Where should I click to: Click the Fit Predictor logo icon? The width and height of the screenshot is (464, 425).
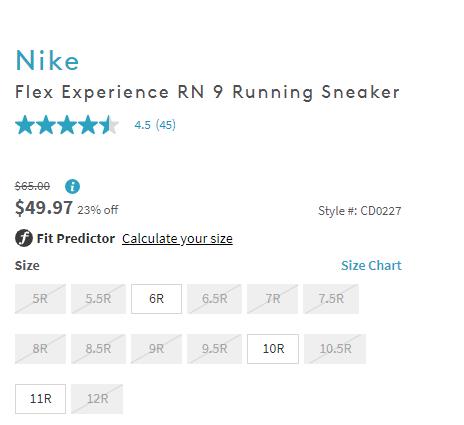(x=24, y=238)
